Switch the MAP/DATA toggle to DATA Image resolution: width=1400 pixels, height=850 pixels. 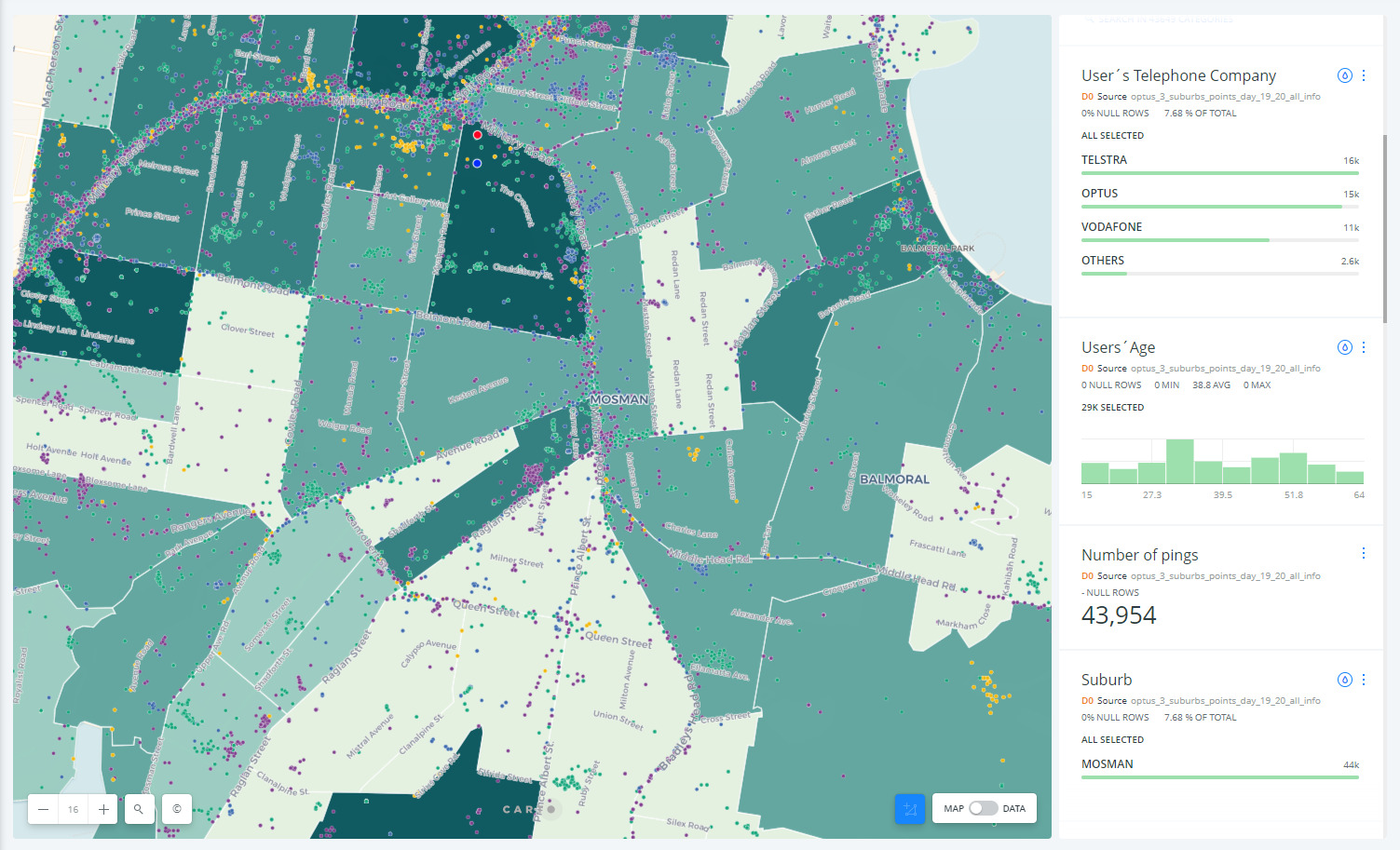[982, 808]
